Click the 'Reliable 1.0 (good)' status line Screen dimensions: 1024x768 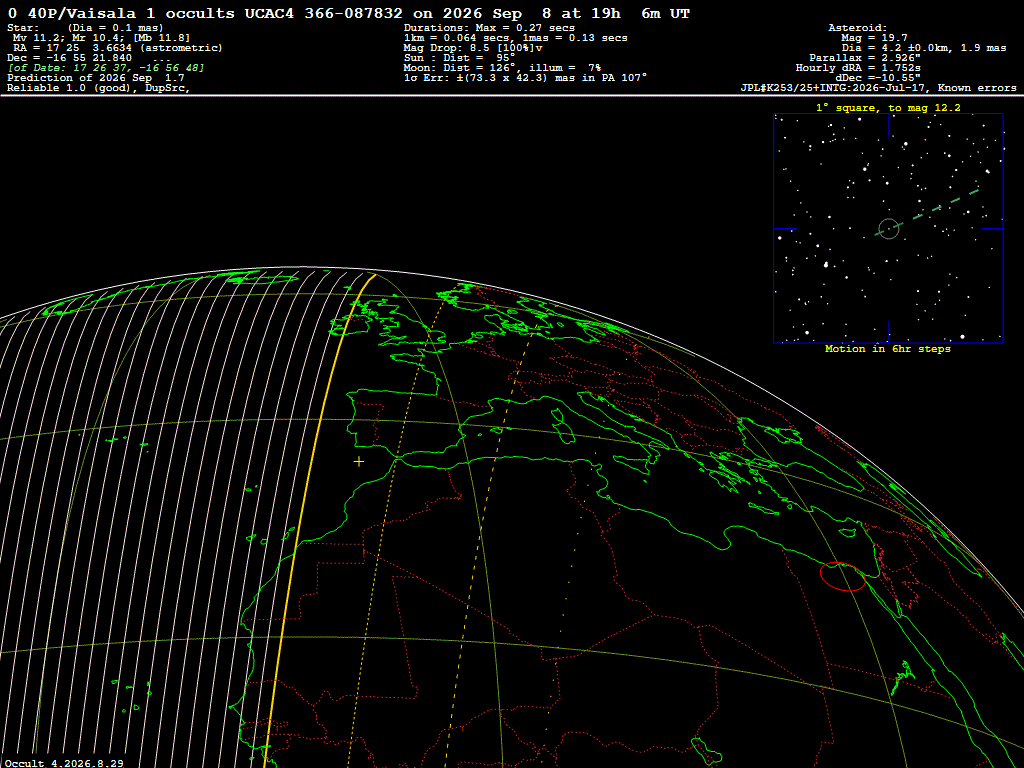[98, 88]
